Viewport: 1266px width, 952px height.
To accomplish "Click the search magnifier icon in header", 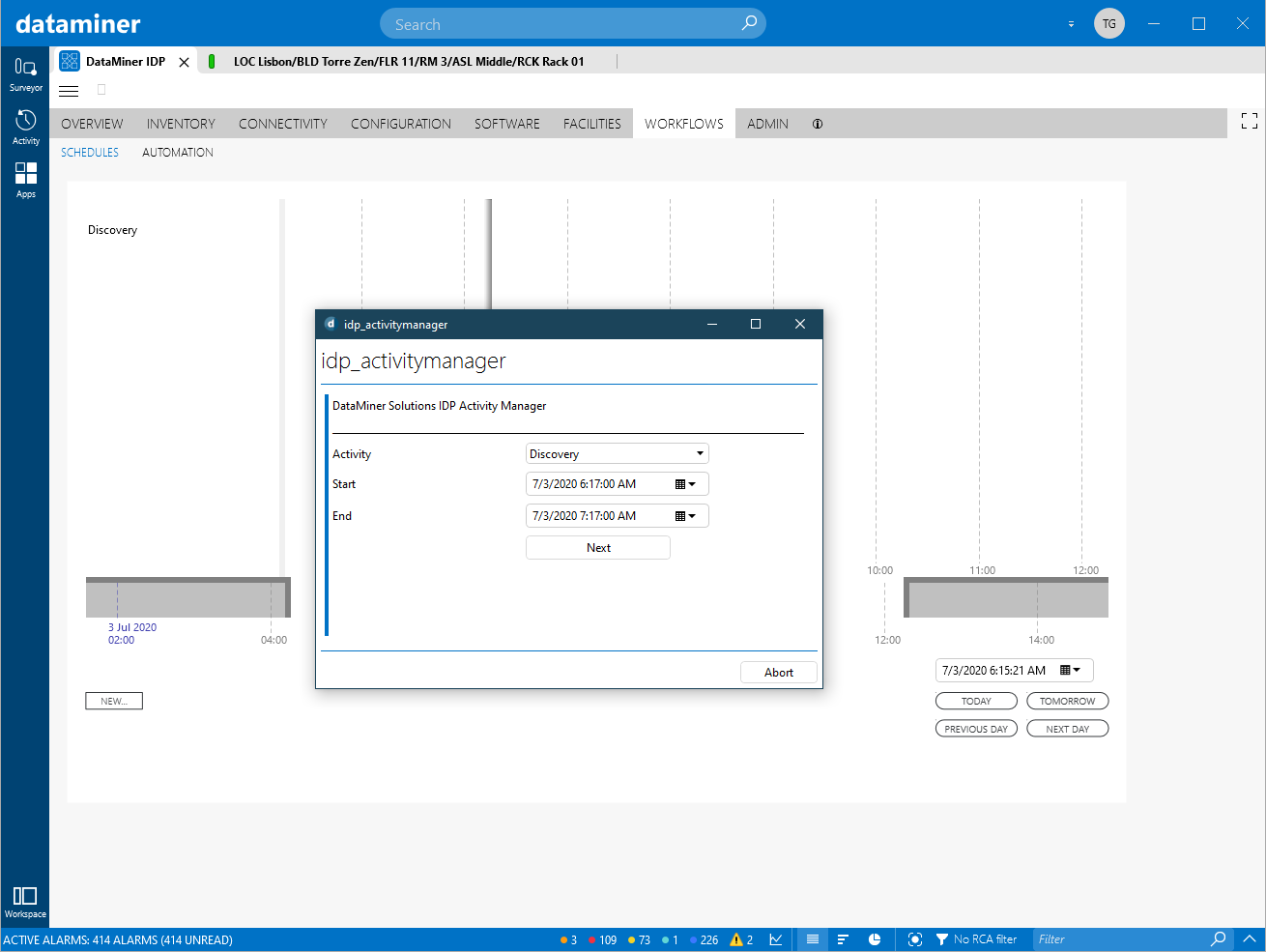I will (749, 23).
